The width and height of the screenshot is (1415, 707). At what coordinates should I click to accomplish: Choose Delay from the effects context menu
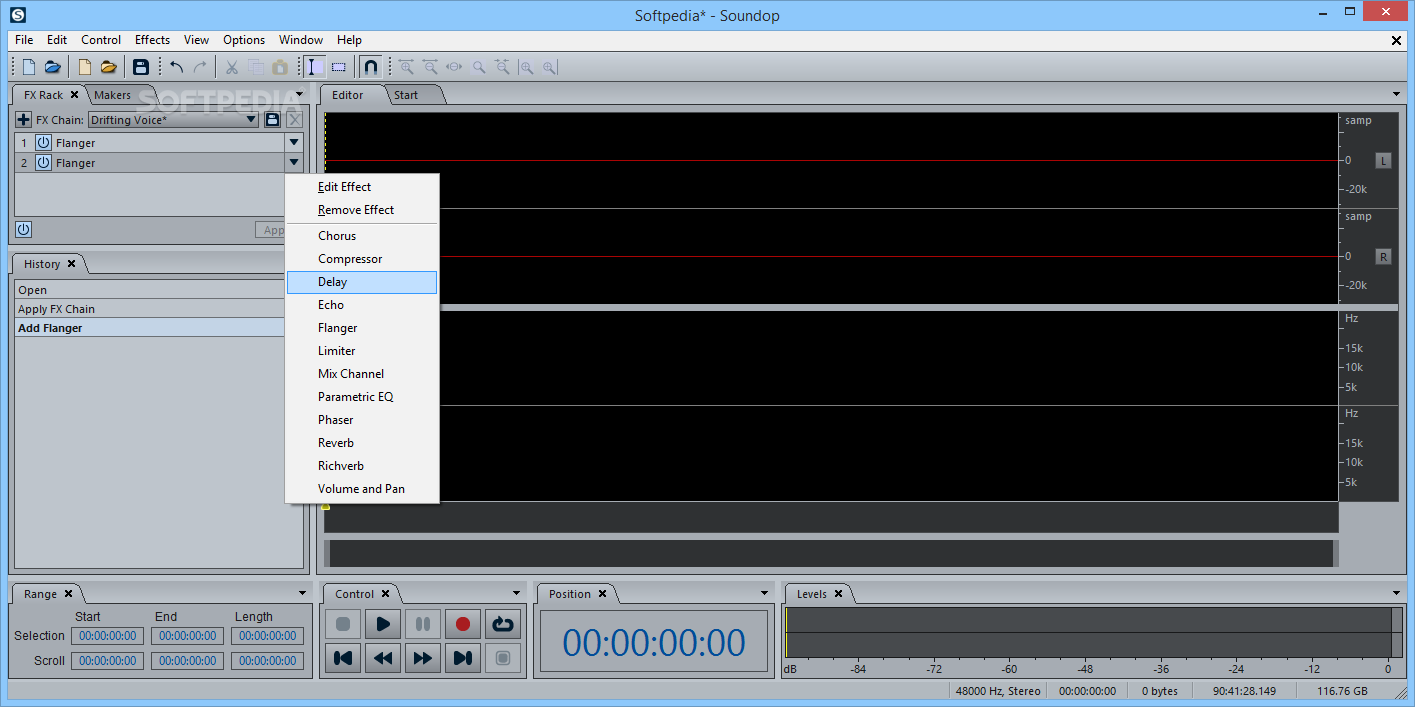click(x=362, y=282)
